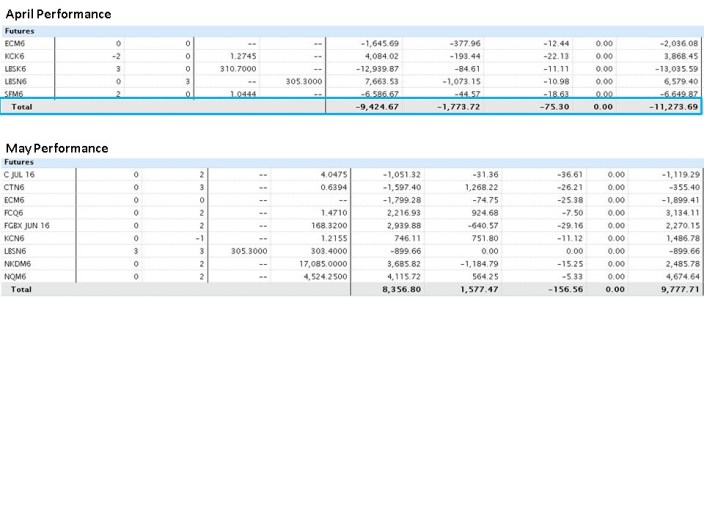Click the LBSK6 row label
704x528 pixels.
pyautogui.click(x=16, y=68)
